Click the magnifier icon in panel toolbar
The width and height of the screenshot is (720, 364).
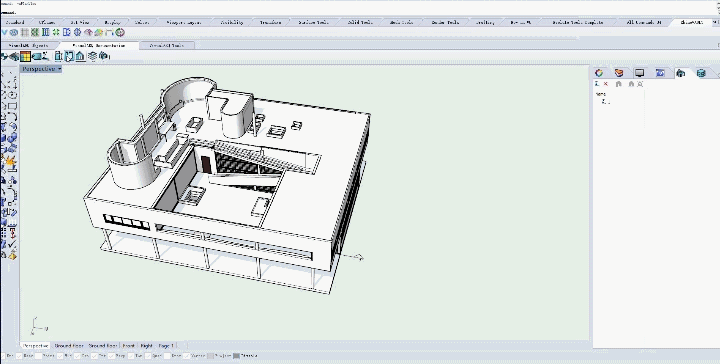point(640,84)
